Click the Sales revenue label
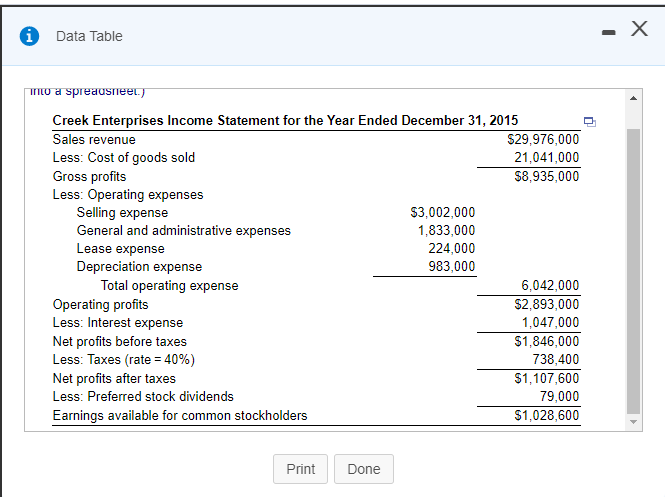Viewport: 665px width, 497px height. coord(94,140)
